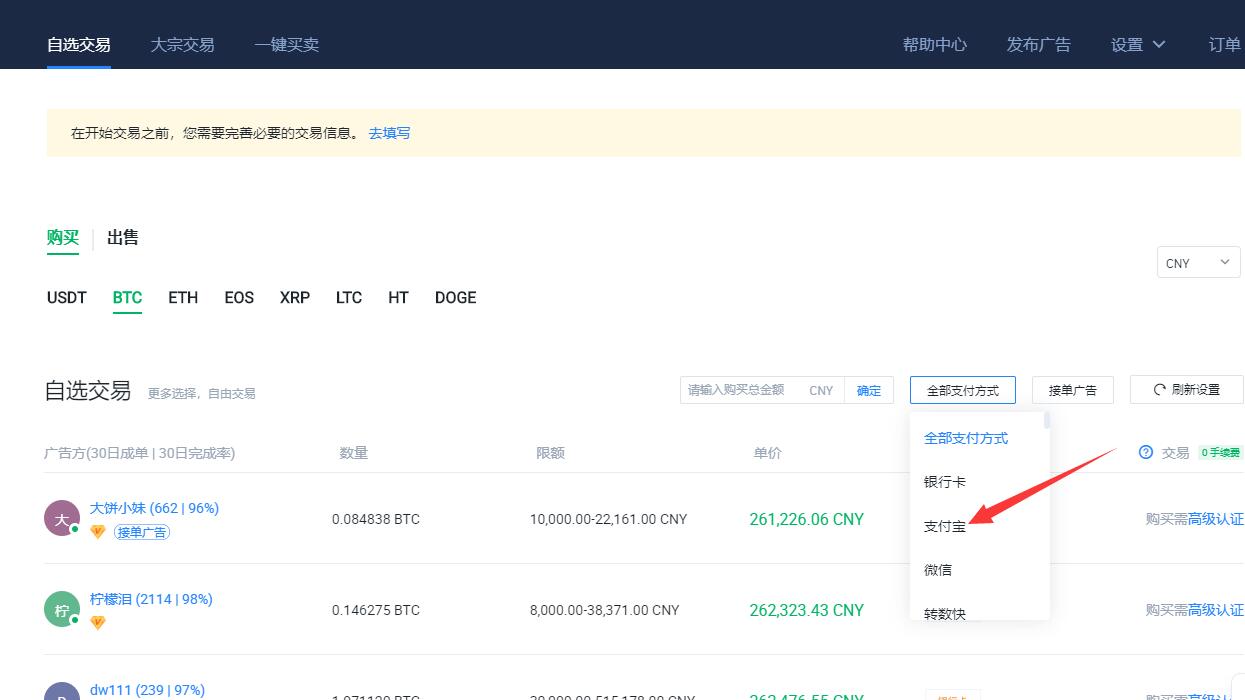Switch to the 出售 tab
The width and height of the screenshot is (1245, 700).
[x=122, y=238]
